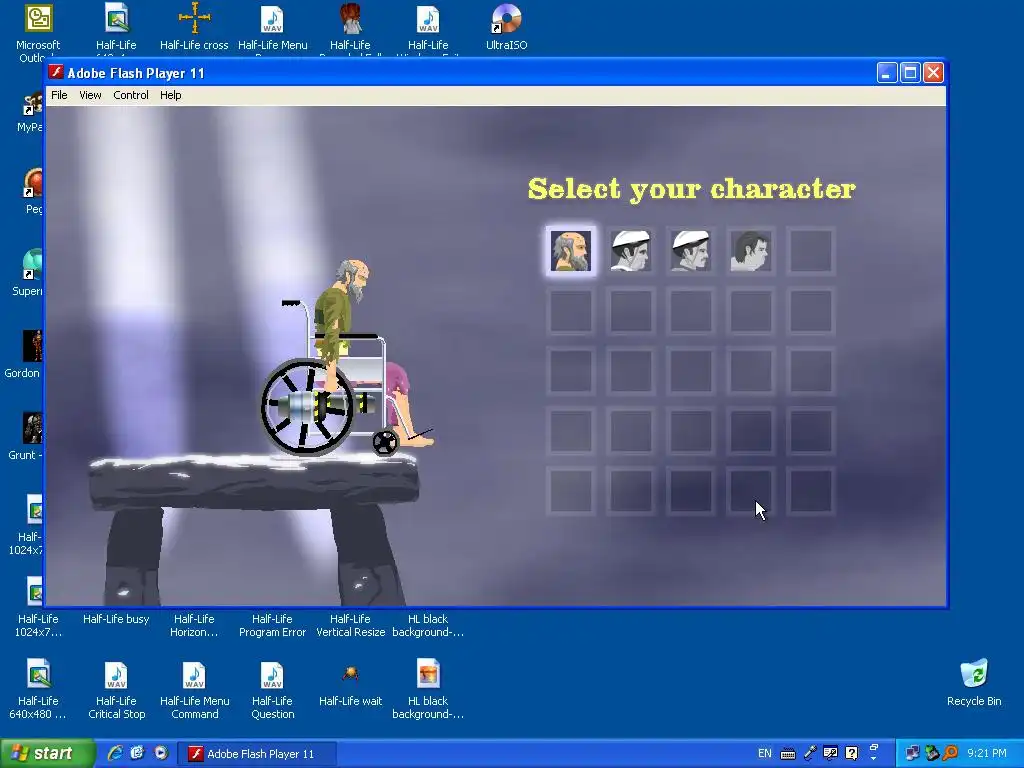Click the Adobe Flash Player 11 taskbar button
Screen dimensions: 1024x768
click(257, 754)
